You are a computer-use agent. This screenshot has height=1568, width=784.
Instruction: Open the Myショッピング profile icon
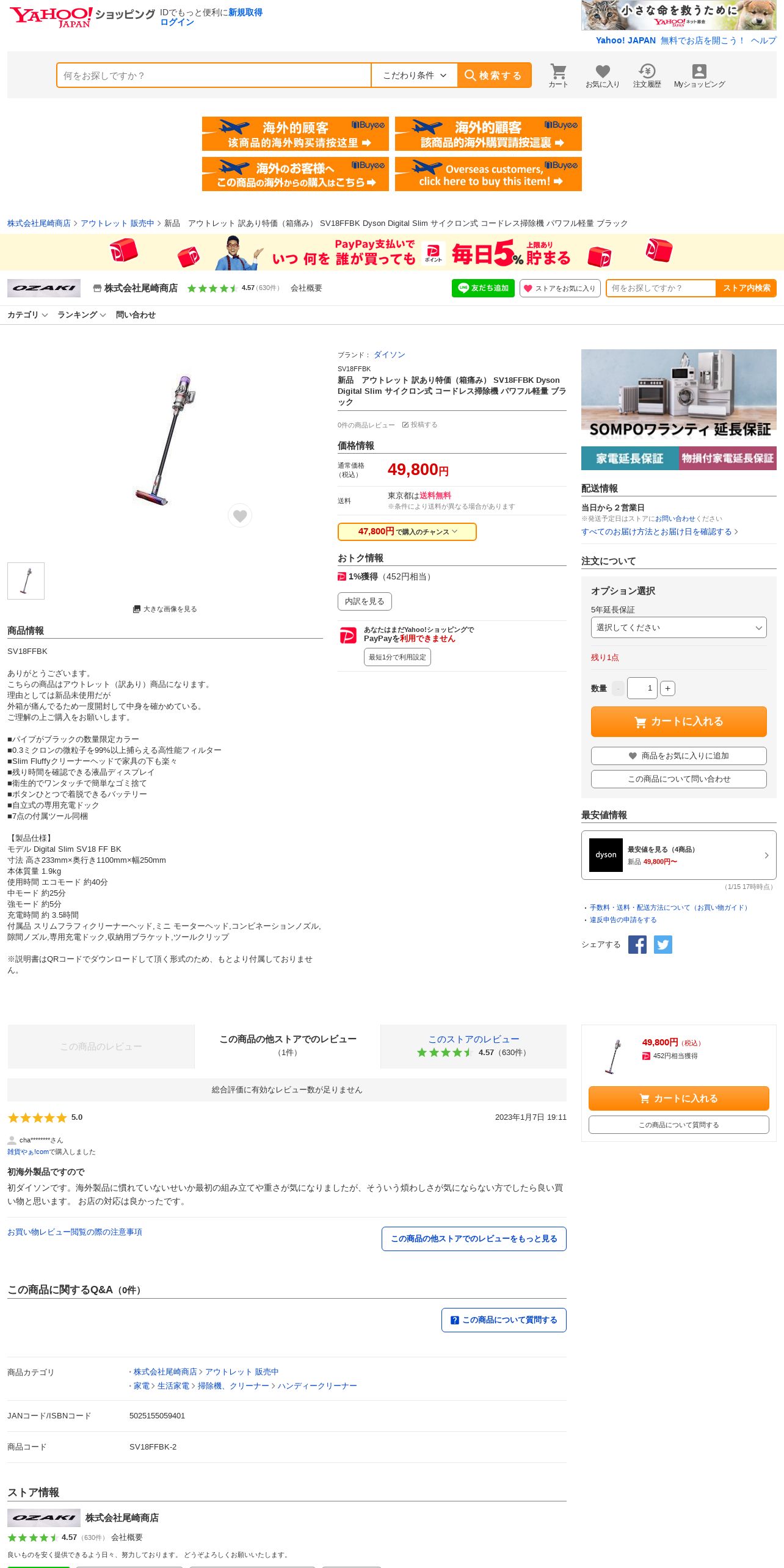[699, 75]
